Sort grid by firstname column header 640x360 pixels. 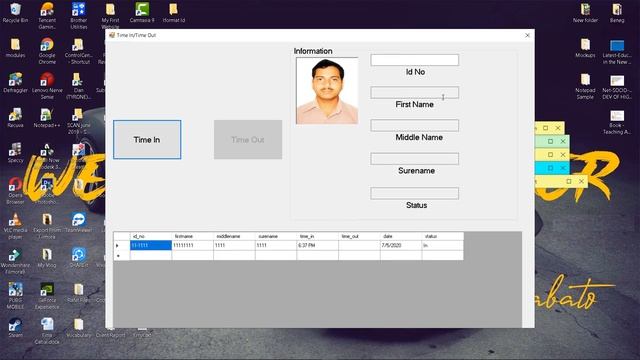[x=193, y=236]
